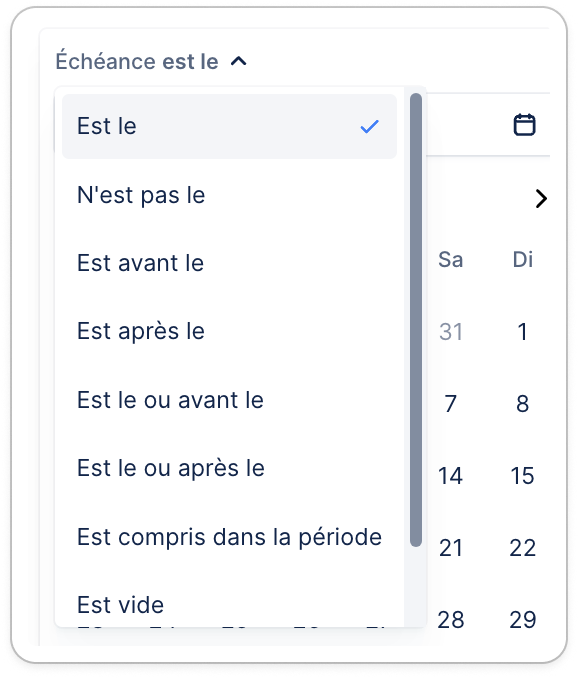Select 'Est le ou après le'

click(x=229, y=468)
